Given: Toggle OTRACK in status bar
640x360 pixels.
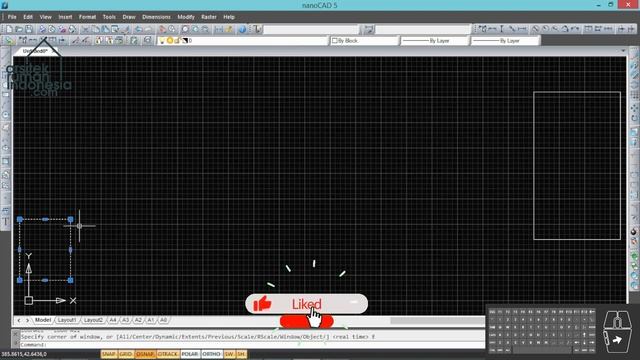Looking at the screenshot, I should click(167, 354).
